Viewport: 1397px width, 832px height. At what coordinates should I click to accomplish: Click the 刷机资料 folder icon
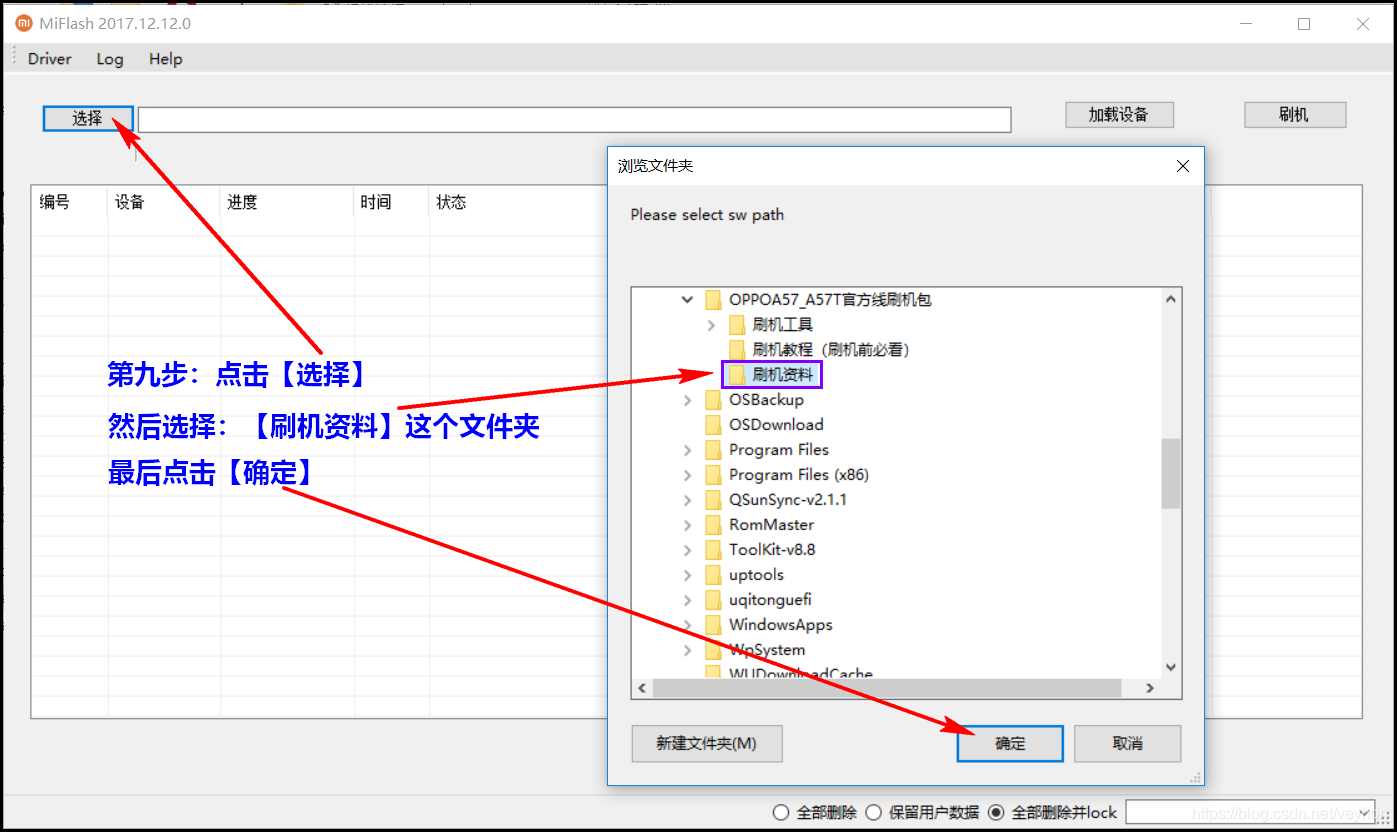click(x=737, y=375)
